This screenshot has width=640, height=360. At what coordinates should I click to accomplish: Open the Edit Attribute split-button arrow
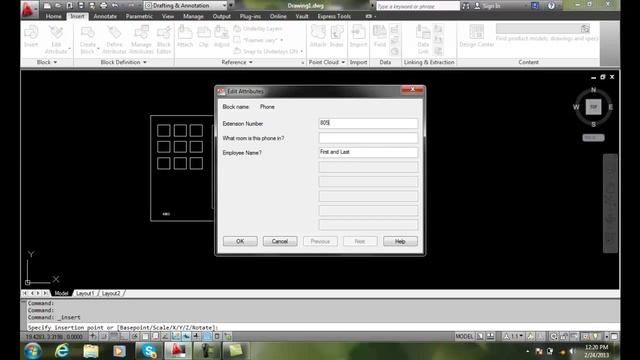click(x=70, y=49)
